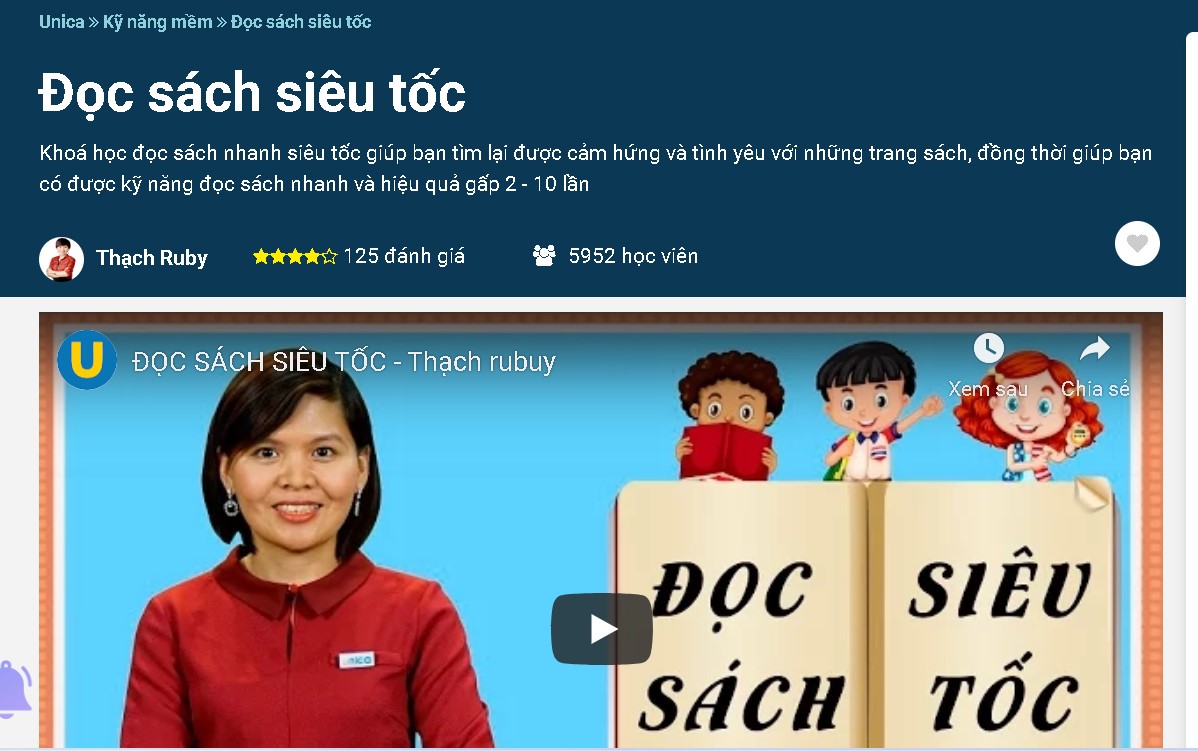Play the course preview video
1198x751 pixels.
(601, 629)
